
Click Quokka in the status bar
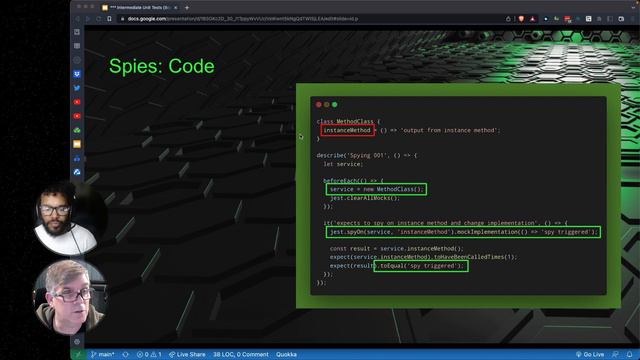286,354
